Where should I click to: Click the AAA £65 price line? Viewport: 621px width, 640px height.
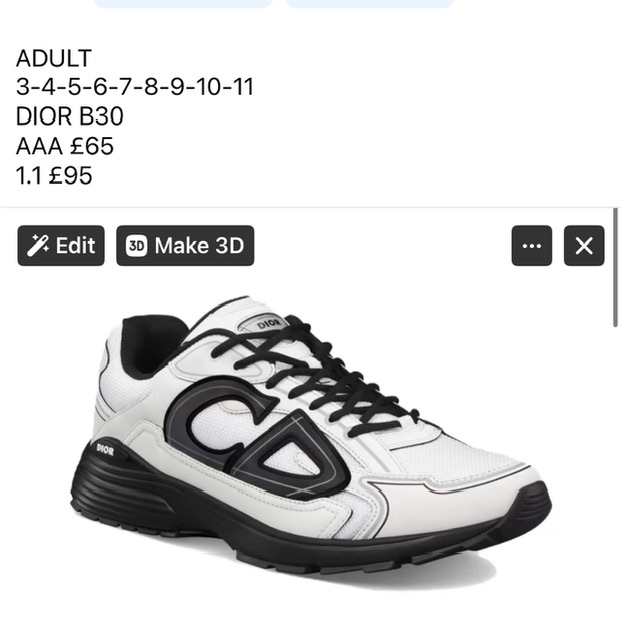click(x=65, y=146)
